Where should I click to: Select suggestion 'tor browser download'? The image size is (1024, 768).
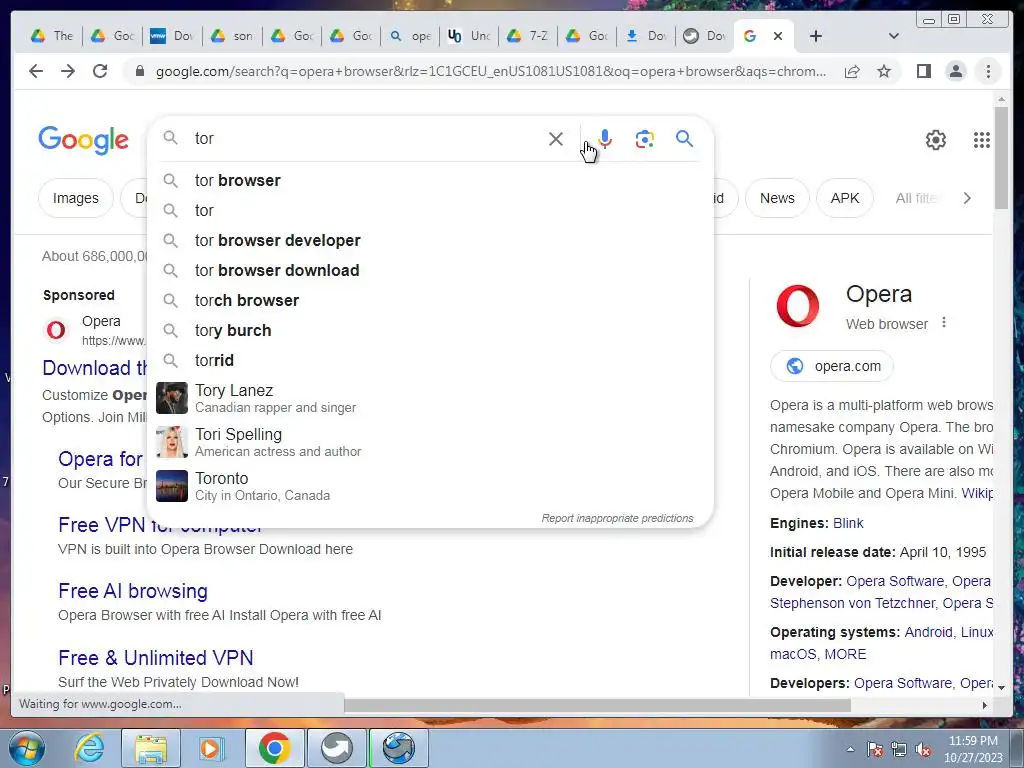[x=430, y=270]
